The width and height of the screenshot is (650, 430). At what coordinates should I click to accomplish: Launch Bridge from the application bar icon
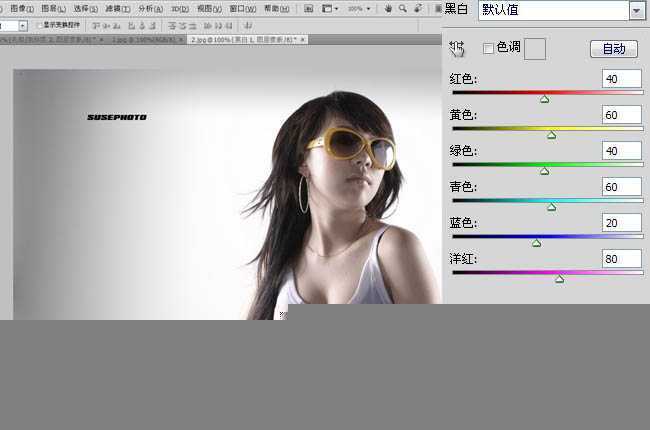click(x=308, y=9)
